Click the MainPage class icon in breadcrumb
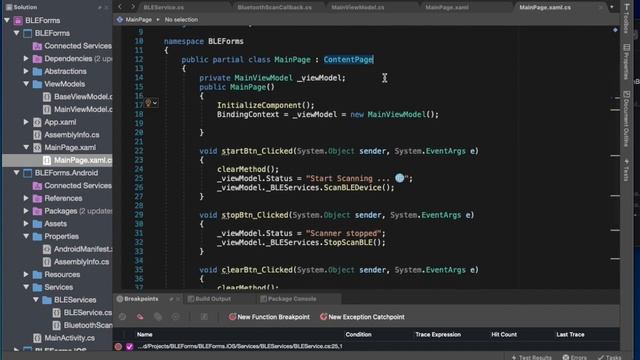This screenshot has height=360, width=640. coord(120,20)
